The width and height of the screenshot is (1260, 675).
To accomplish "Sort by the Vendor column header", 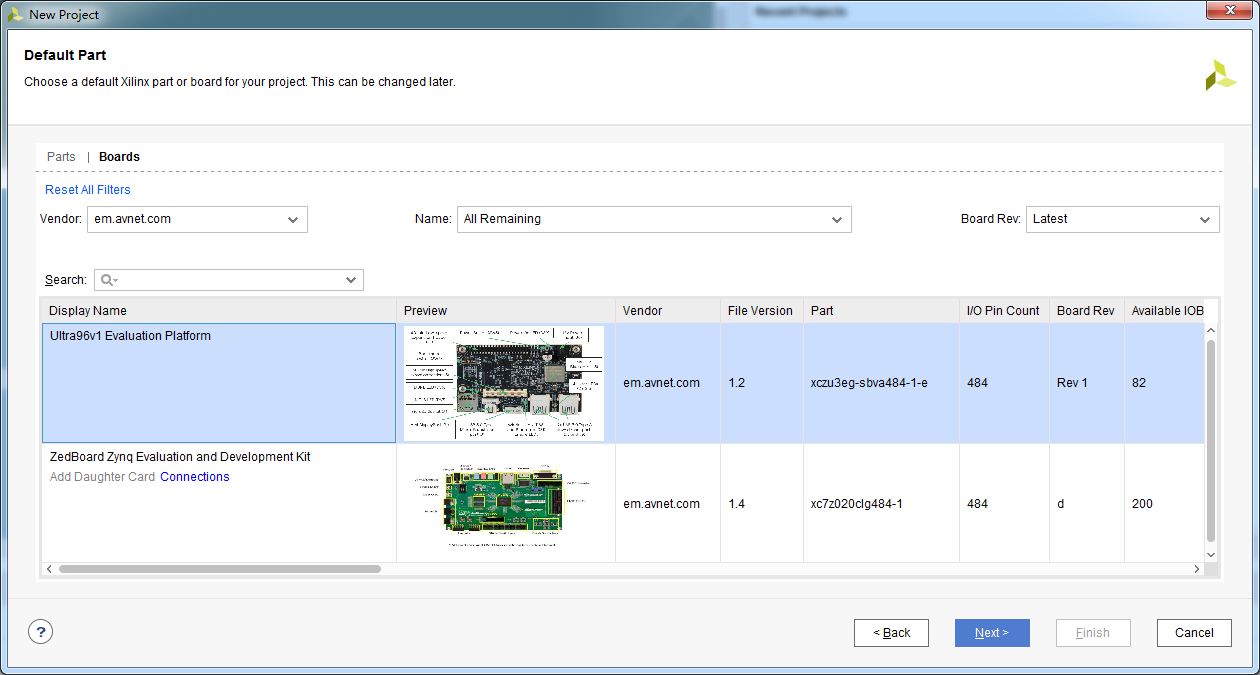I will coord(668,311).
